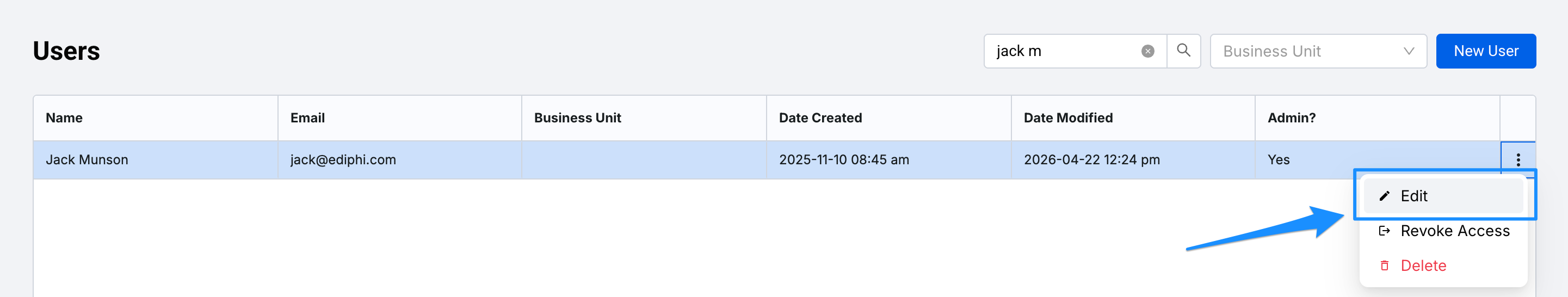
Task: Open the Business Unit filter box
Action: coord(1318,51)
